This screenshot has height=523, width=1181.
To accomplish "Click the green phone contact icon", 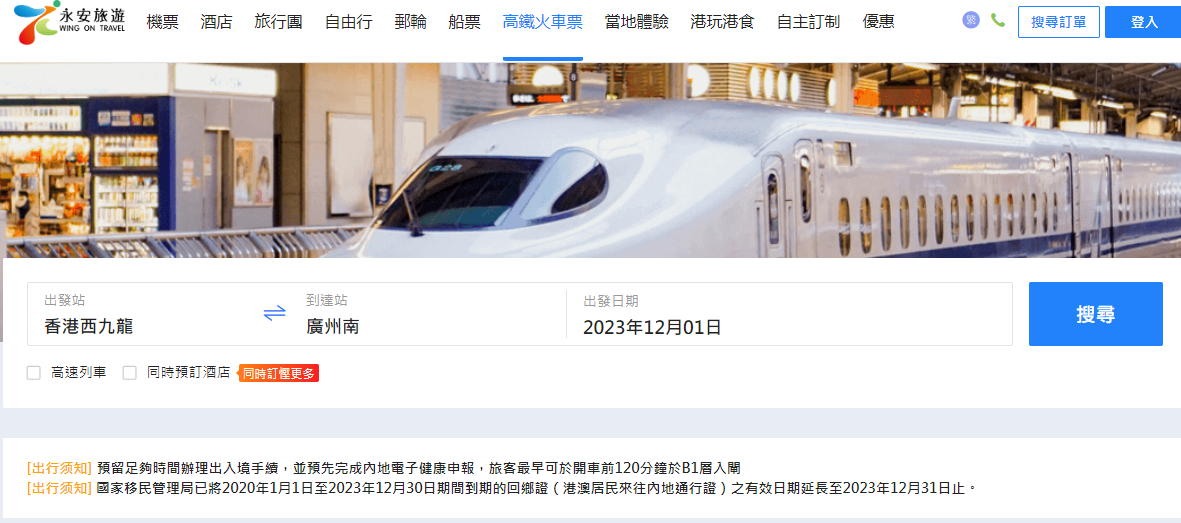I will (x=998, y=20).
